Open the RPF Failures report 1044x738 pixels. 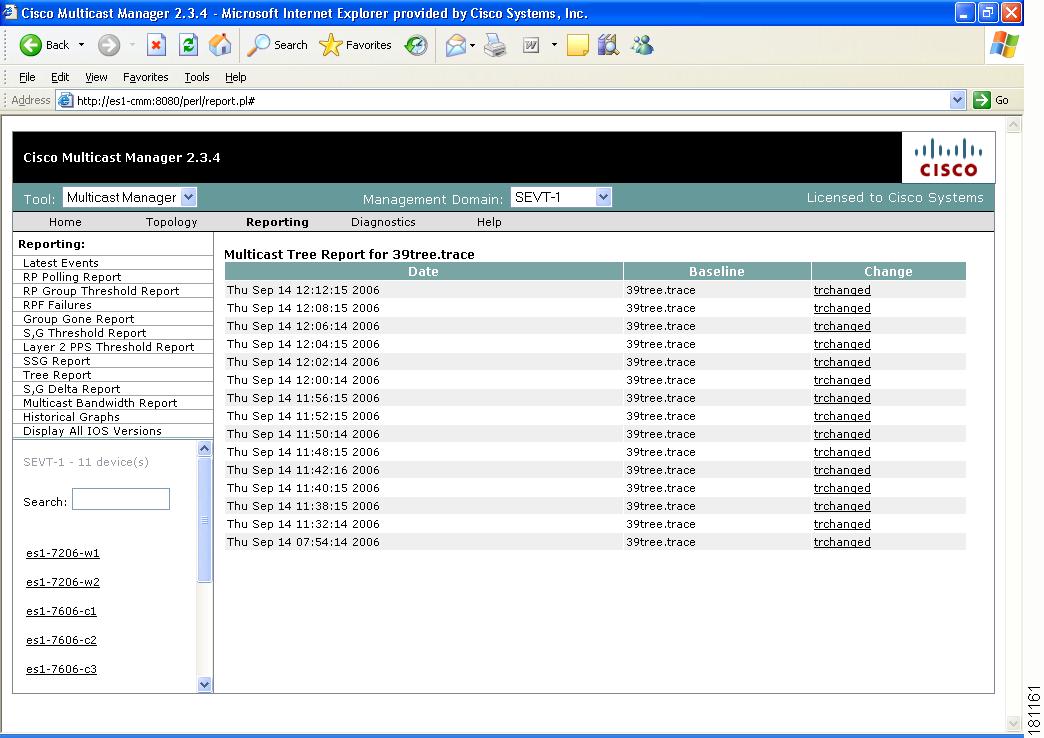(57, 305)
